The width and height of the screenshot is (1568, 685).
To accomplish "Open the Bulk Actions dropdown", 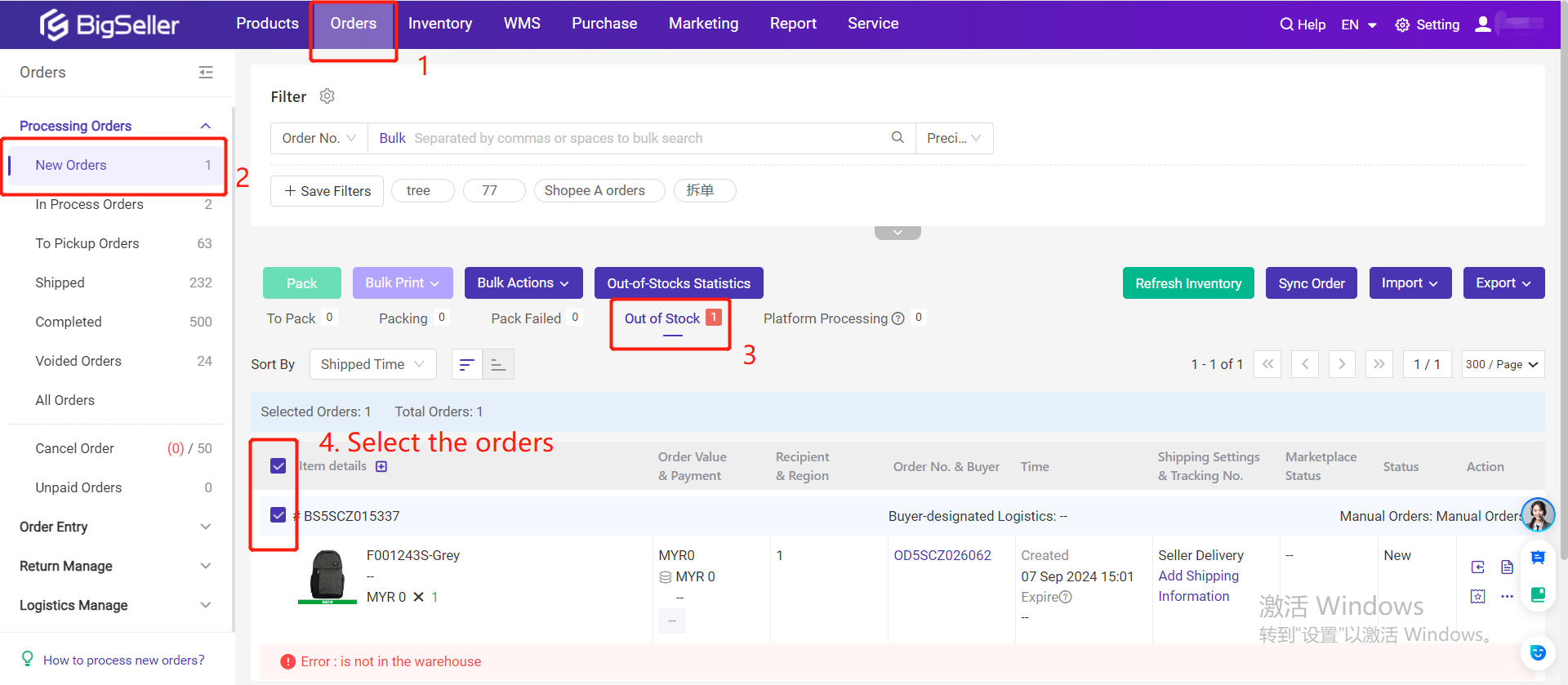I will pos(523,283).
